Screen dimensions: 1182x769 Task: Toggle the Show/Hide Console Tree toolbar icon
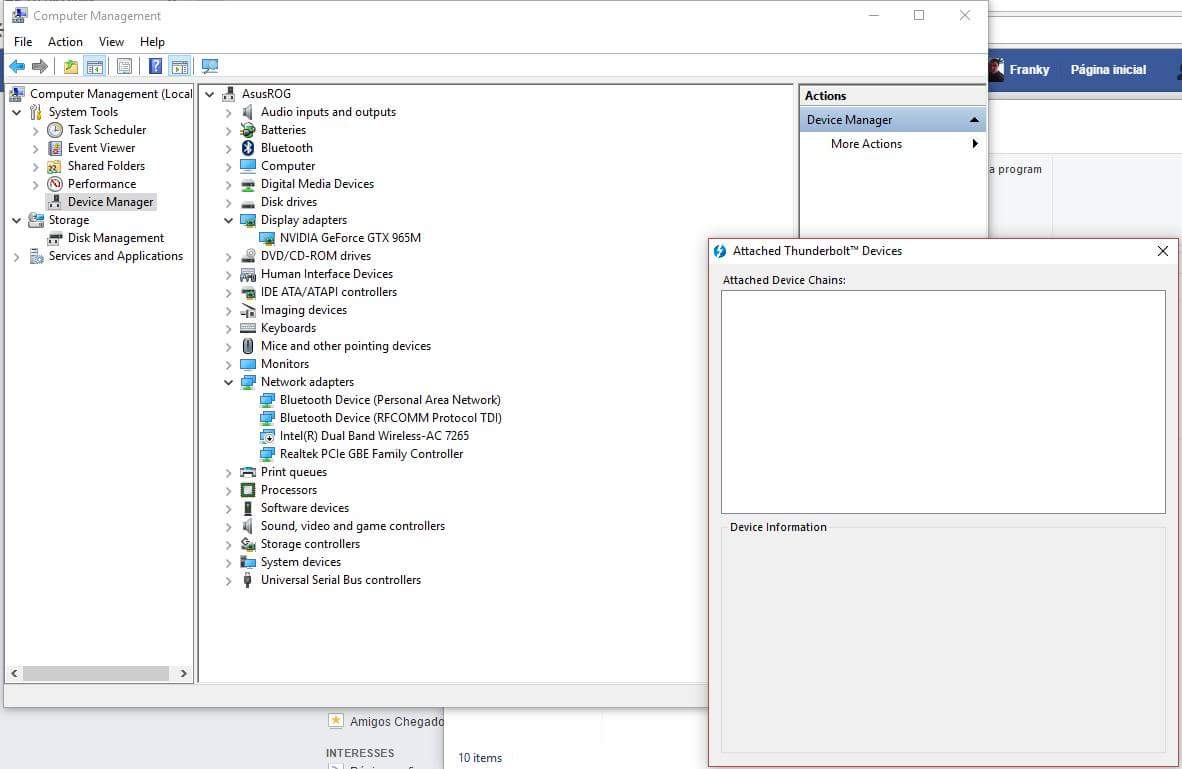95,66
